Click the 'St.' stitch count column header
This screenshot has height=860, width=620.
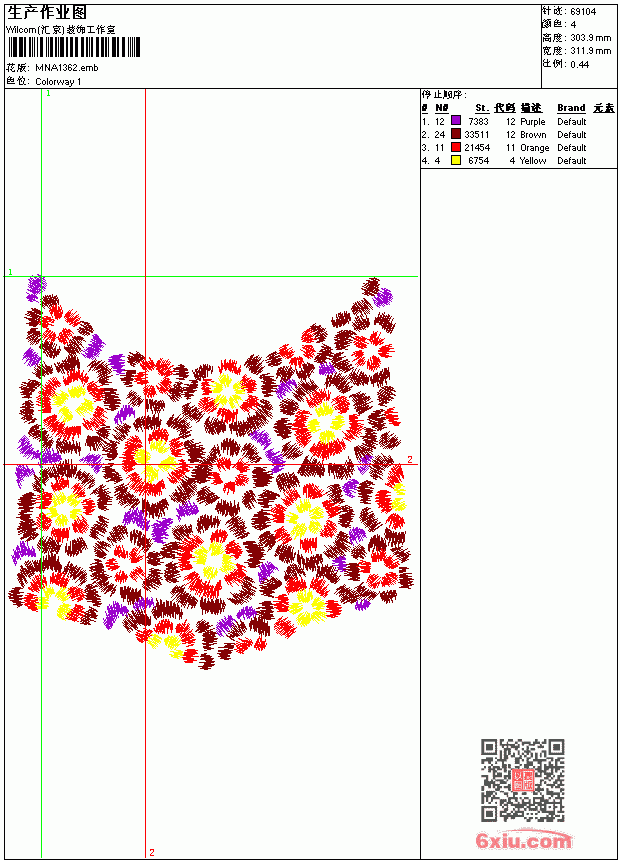(482, 108)
